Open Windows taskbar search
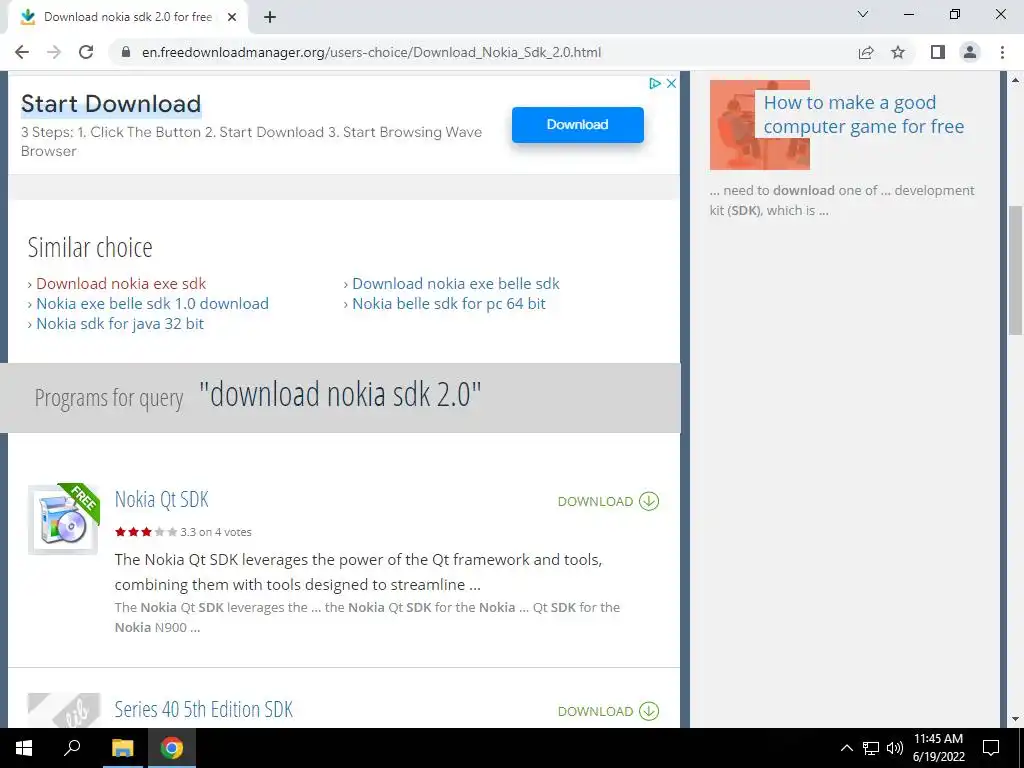 point(72,748)
